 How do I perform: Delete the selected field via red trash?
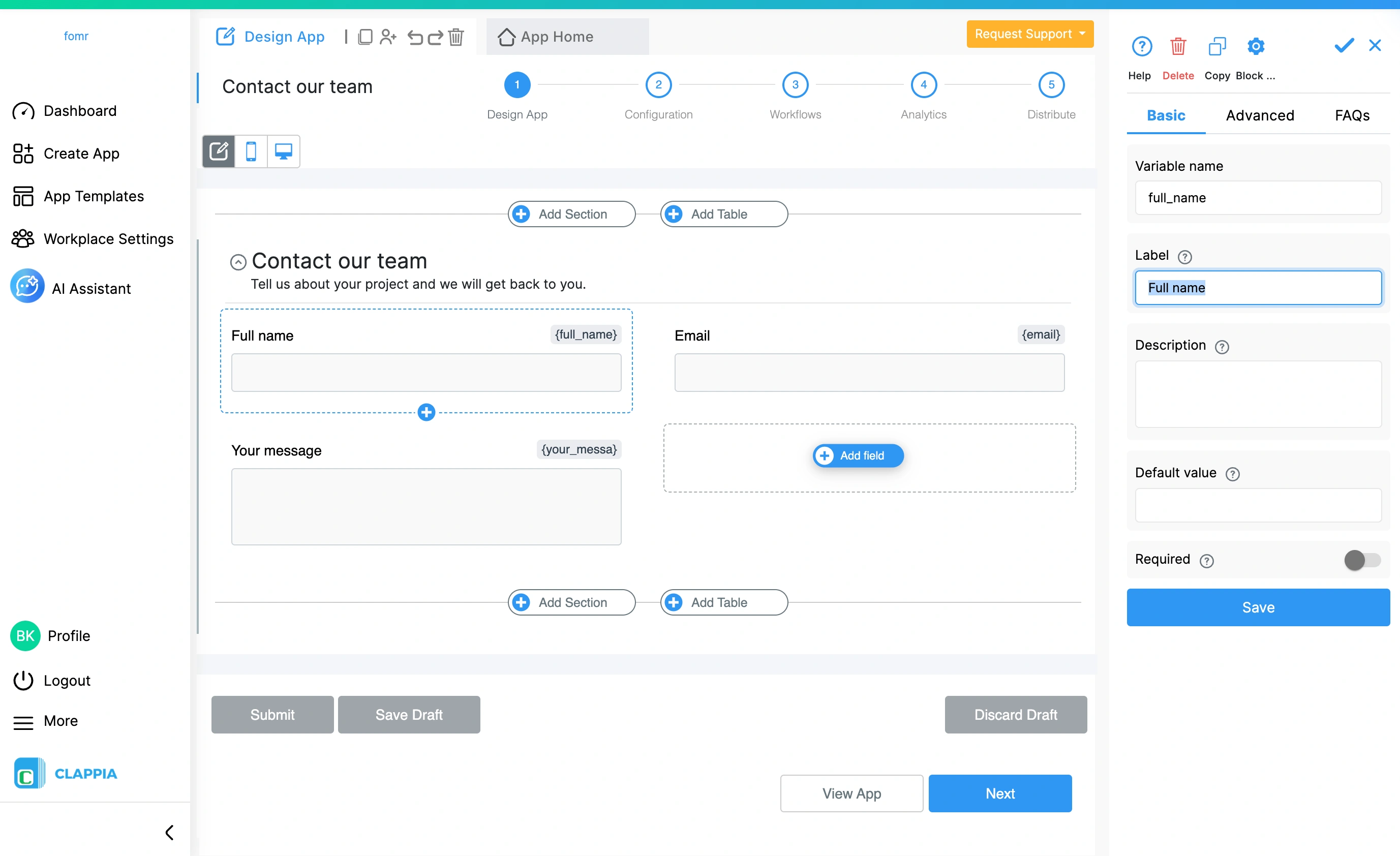(1178, 47)
